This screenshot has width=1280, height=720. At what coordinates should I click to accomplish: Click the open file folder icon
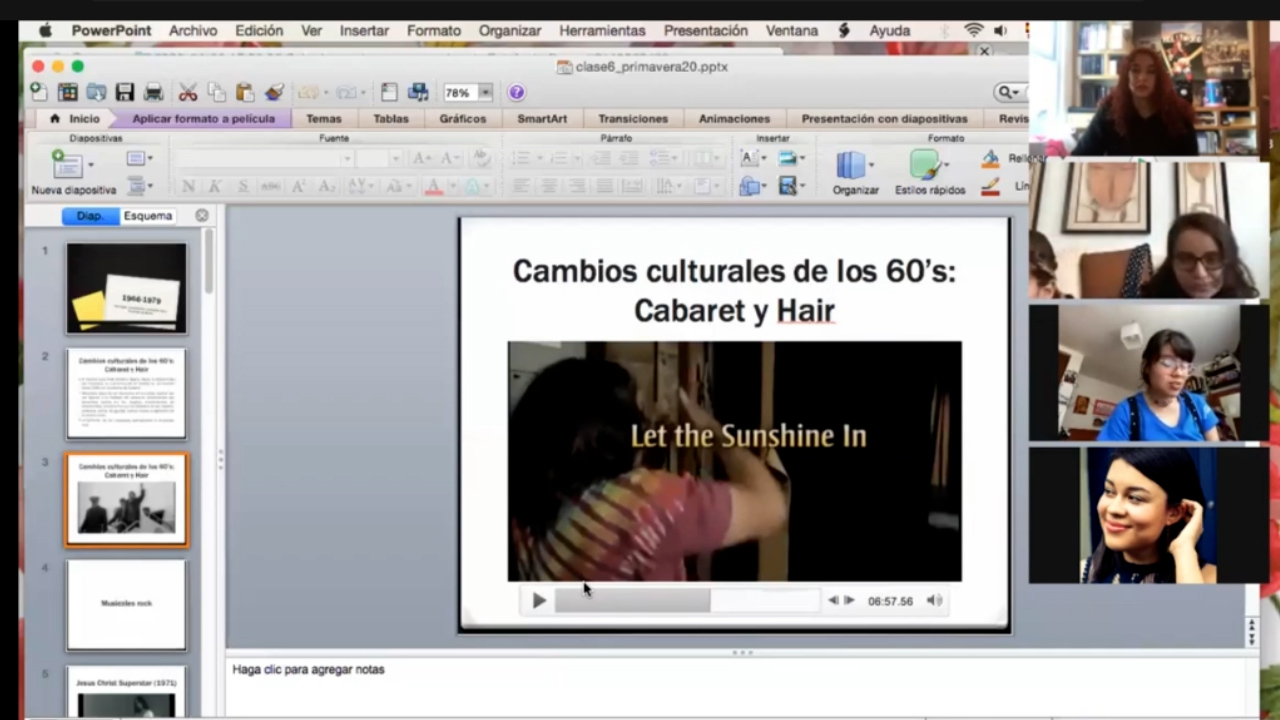96,92
